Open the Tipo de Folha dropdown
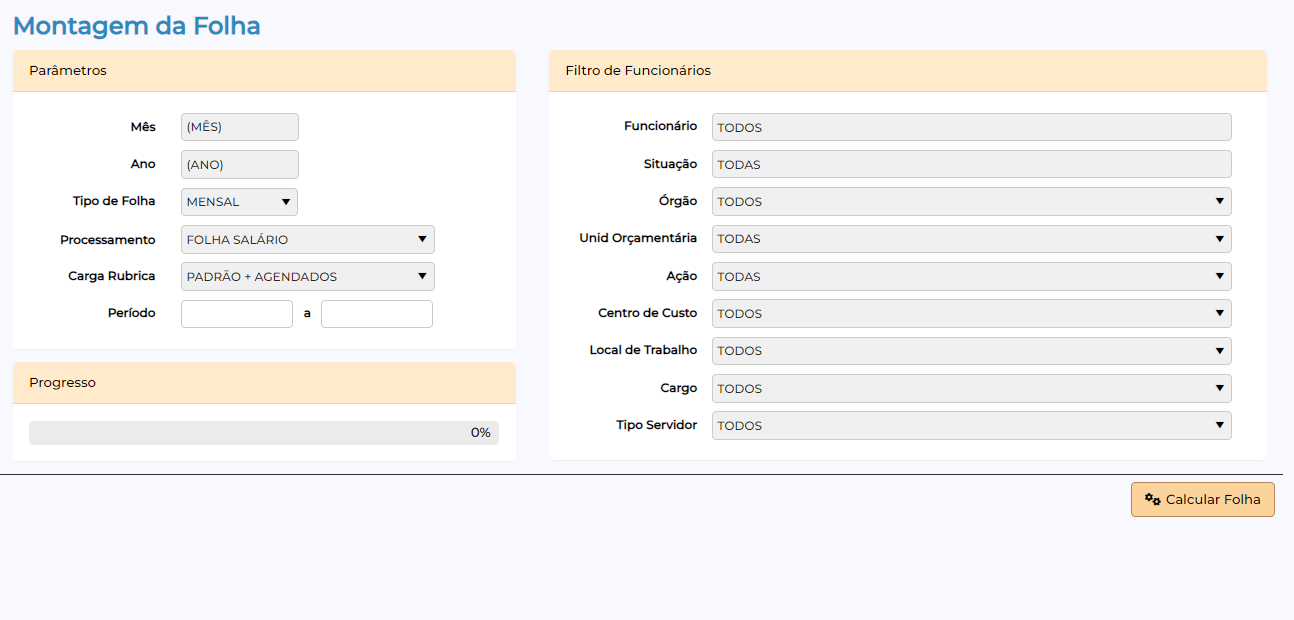 tap(239, 202)
